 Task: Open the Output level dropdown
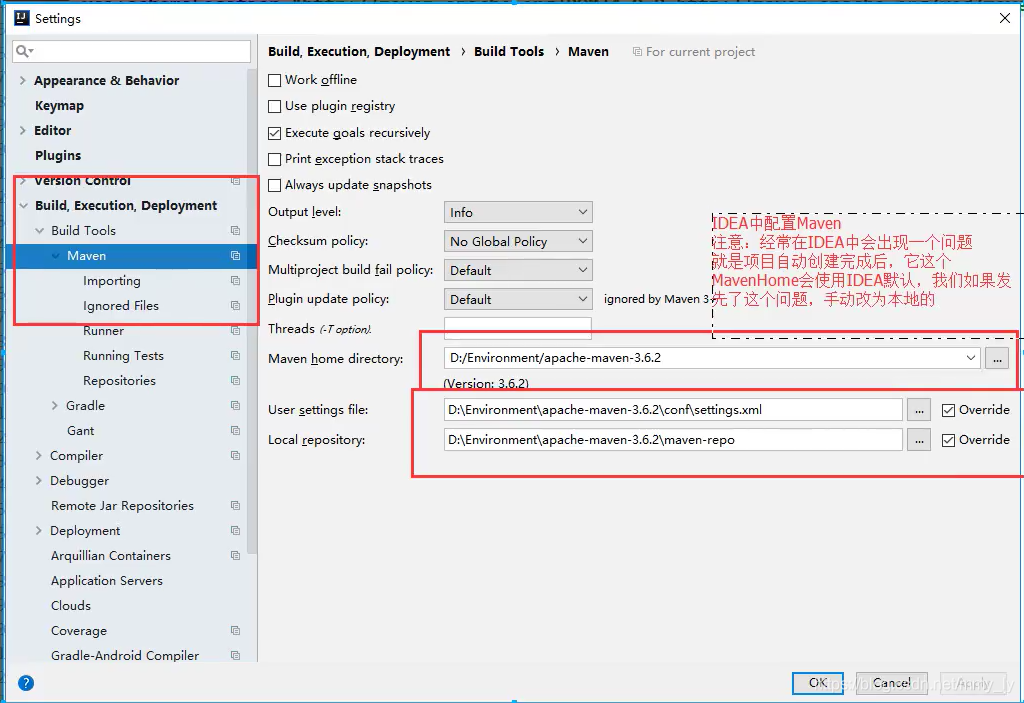coord(518,212)
